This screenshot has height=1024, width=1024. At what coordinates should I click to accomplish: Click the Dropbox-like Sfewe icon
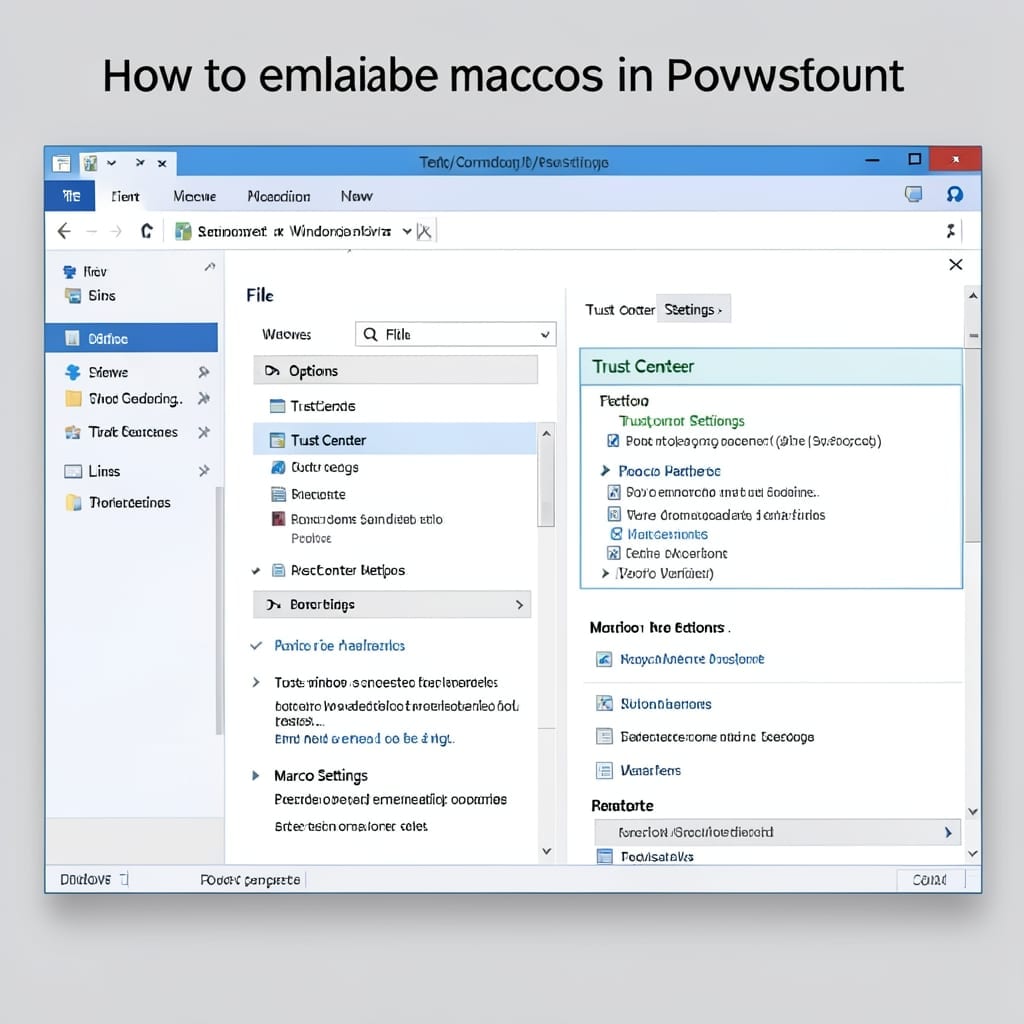point(72,372)
